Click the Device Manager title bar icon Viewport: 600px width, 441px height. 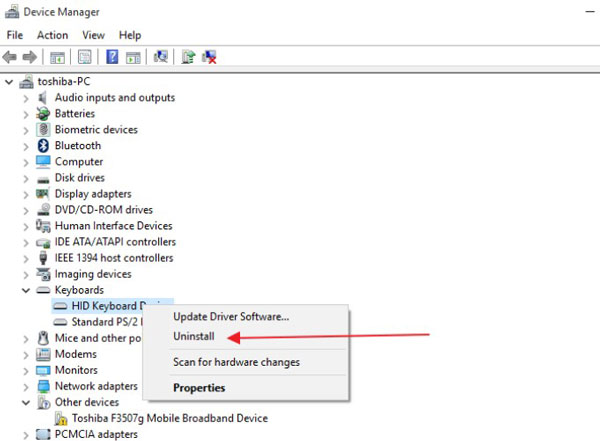pos(12,12)
